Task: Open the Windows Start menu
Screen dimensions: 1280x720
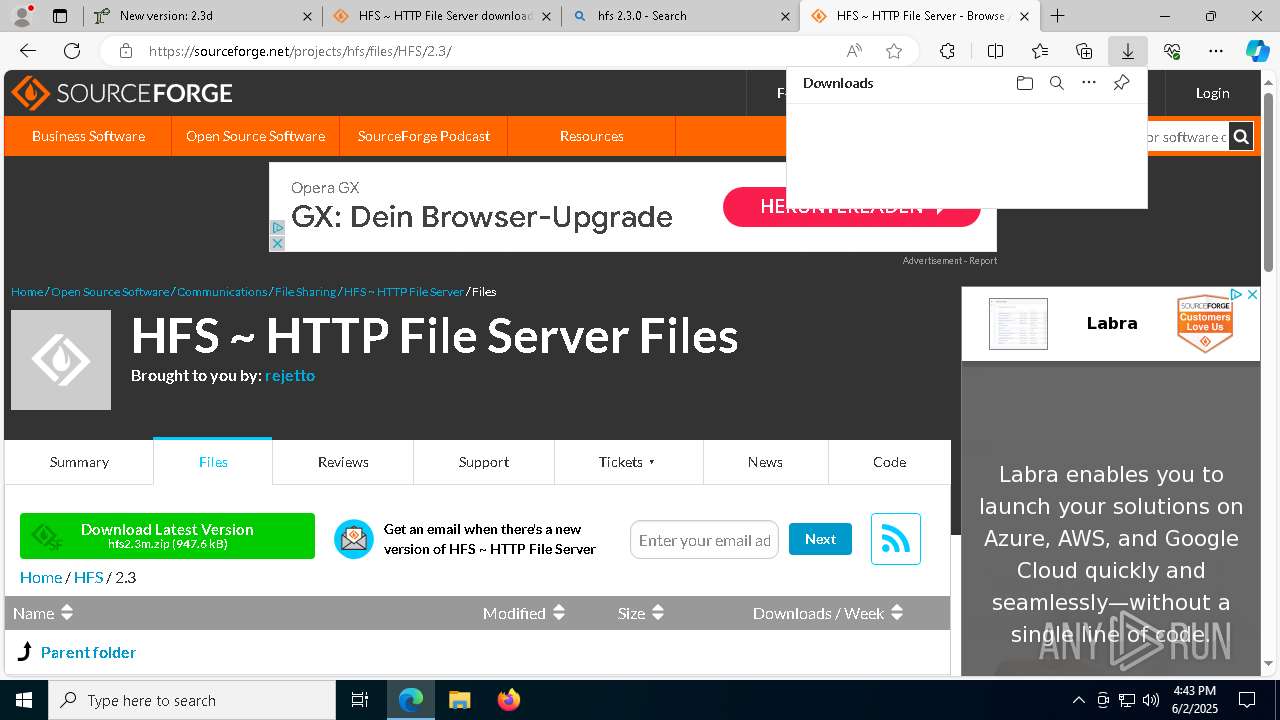Action: coord(24,700)
